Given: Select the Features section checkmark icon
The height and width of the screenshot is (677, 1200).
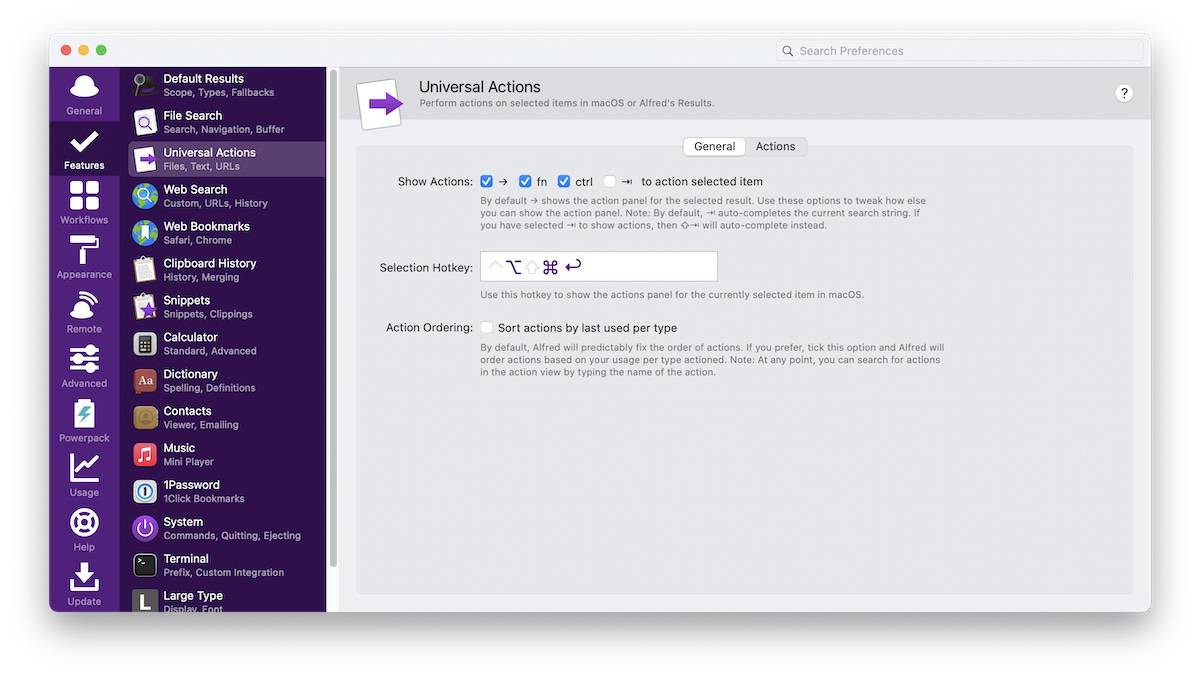Looking at the screenshot, I should pyautogui.click(x=84, y=141).
